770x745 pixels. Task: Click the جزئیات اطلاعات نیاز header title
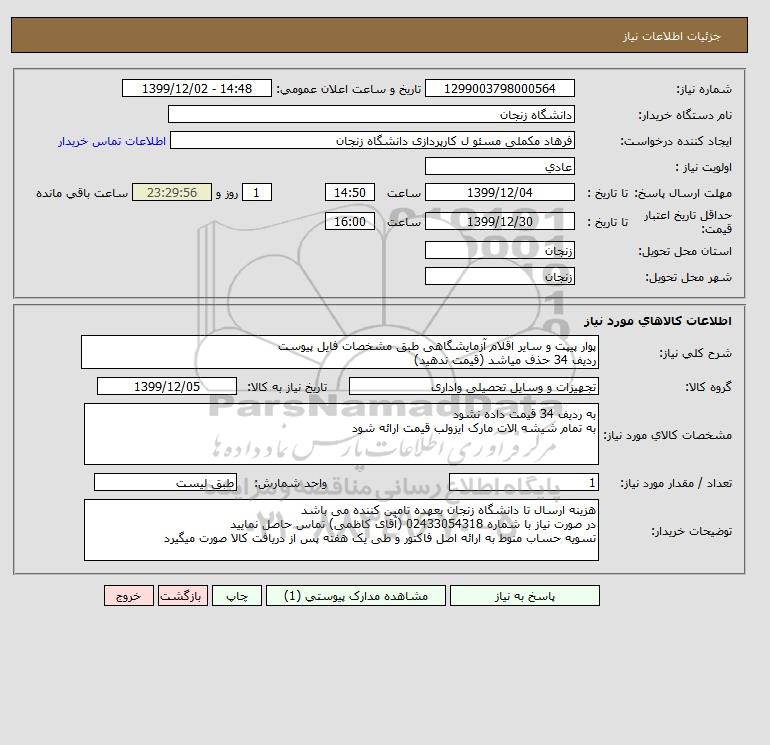click(671, 36)
